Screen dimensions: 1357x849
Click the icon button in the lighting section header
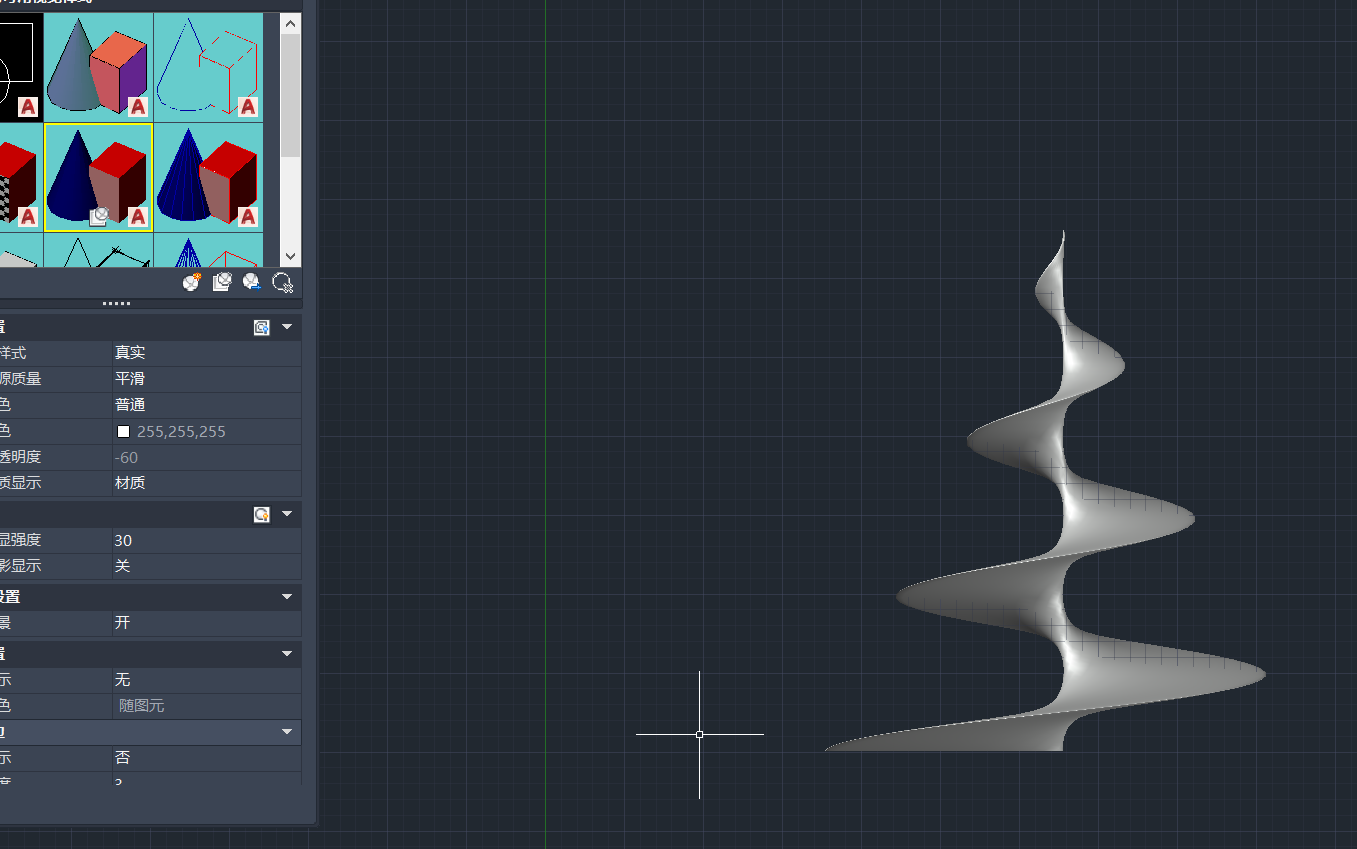[262, 514]
